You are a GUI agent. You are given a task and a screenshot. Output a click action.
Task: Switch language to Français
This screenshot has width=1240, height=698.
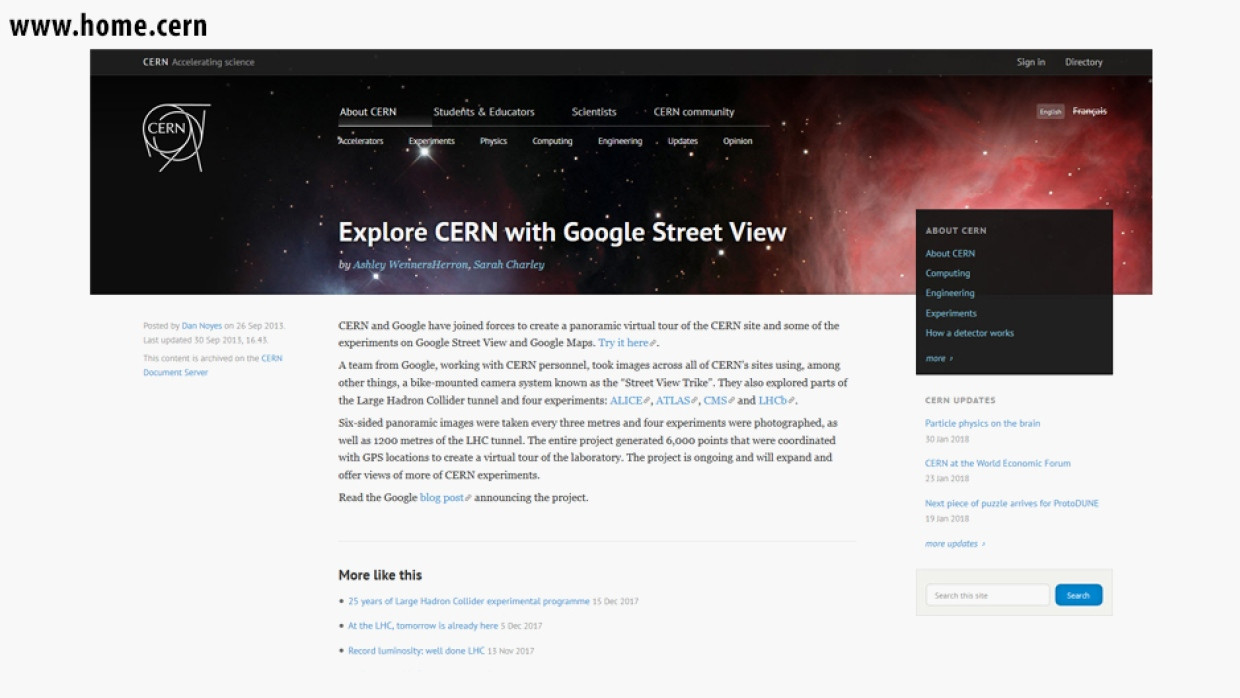pyautogui.click(x=1089, y=111)
